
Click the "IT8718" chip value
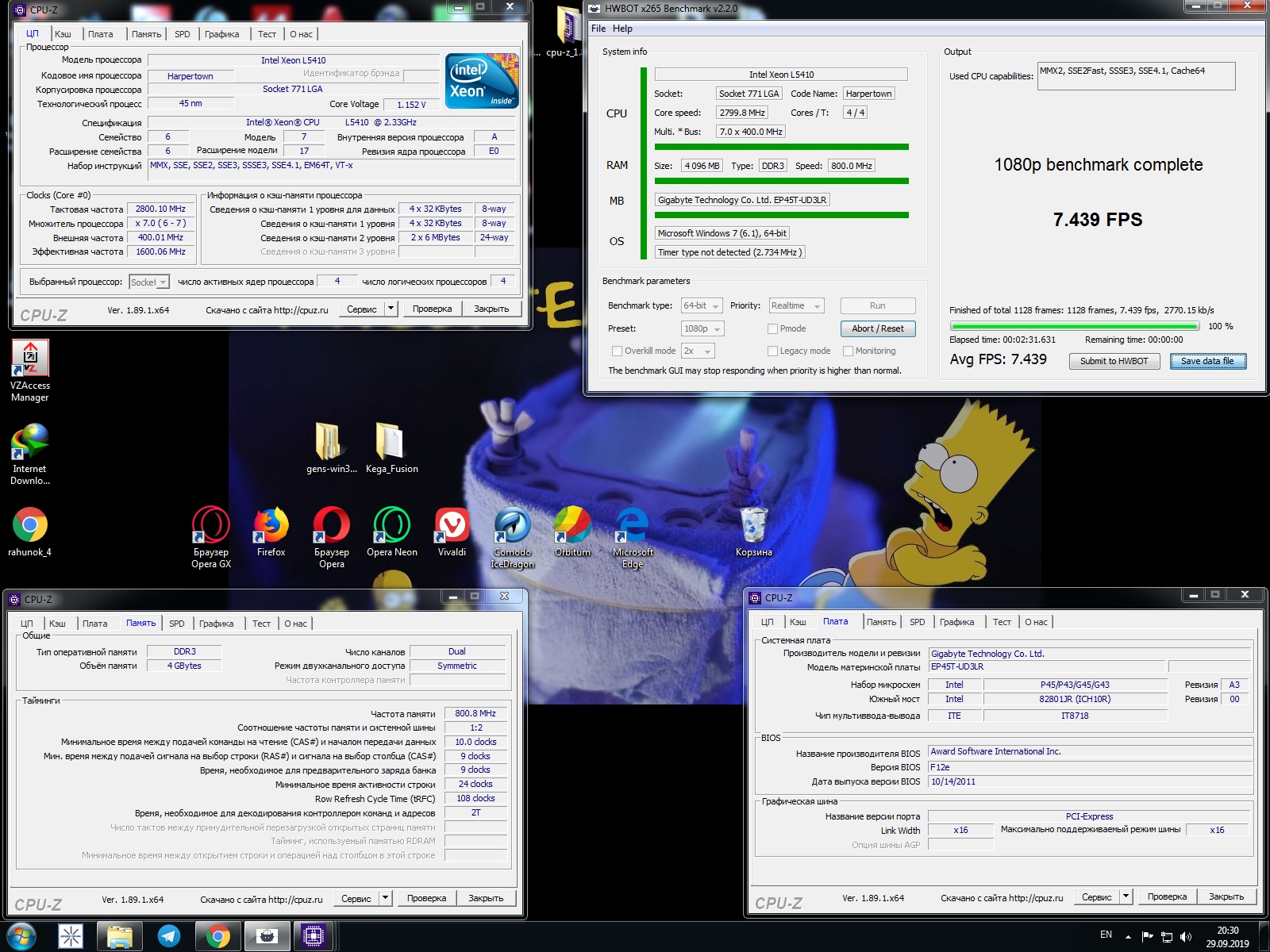pos(1075,716)
